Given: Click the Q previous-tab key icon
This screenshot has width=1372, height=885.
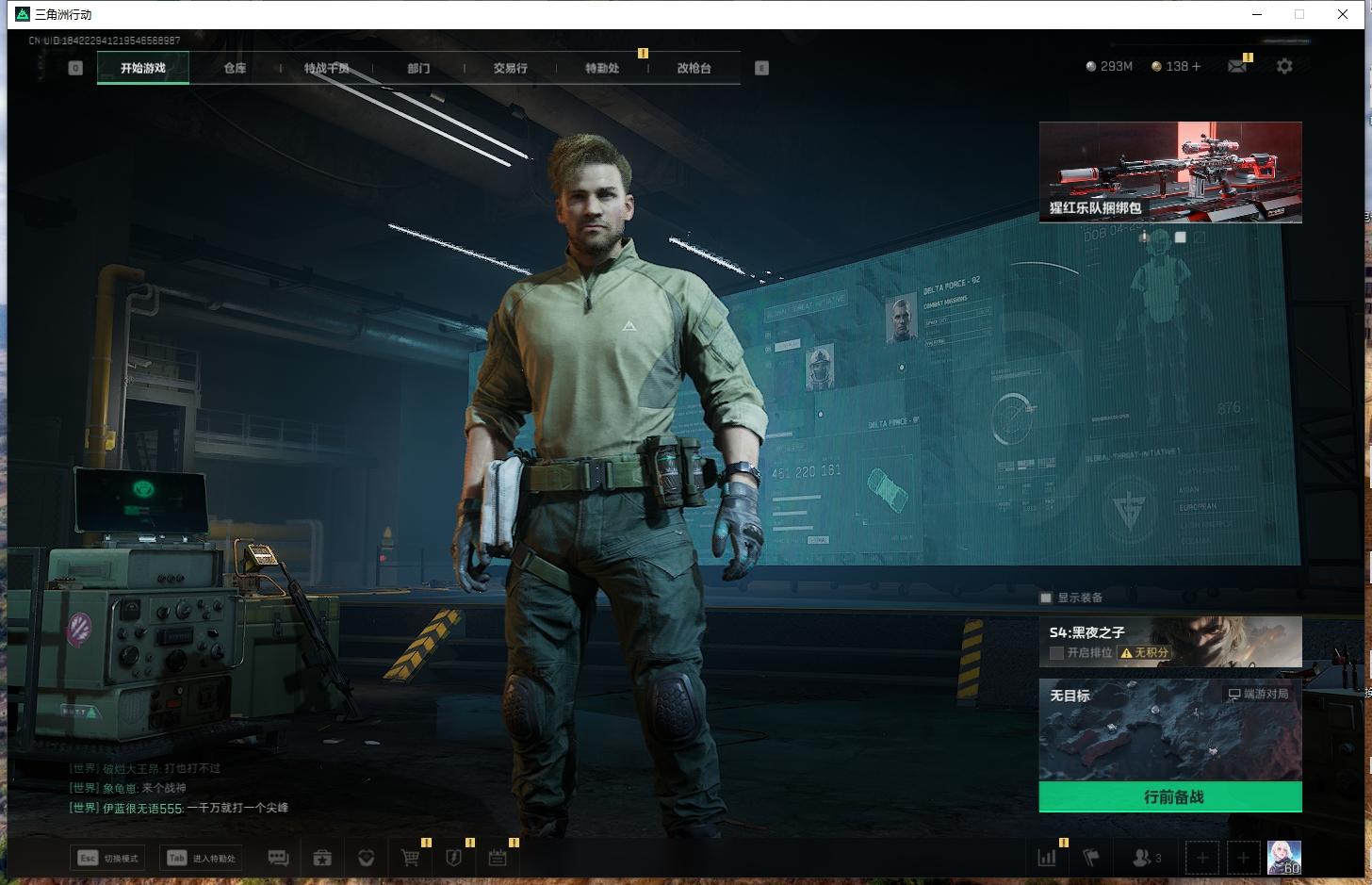Looking at the screenshot, I should pyautogui.click(x=75, y=68).
